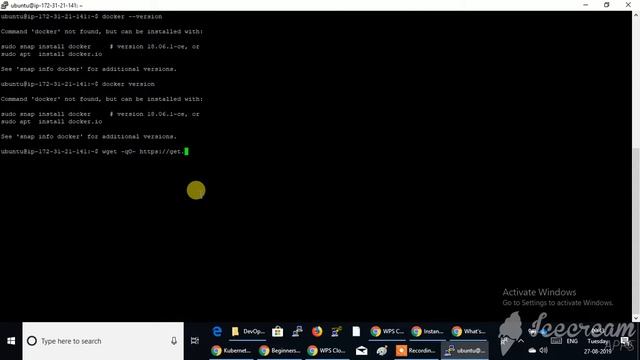Viewport: 640px width, 360px height.
Task: Click the 'docker version' command on the second prompt
Action: pos(128,84)
